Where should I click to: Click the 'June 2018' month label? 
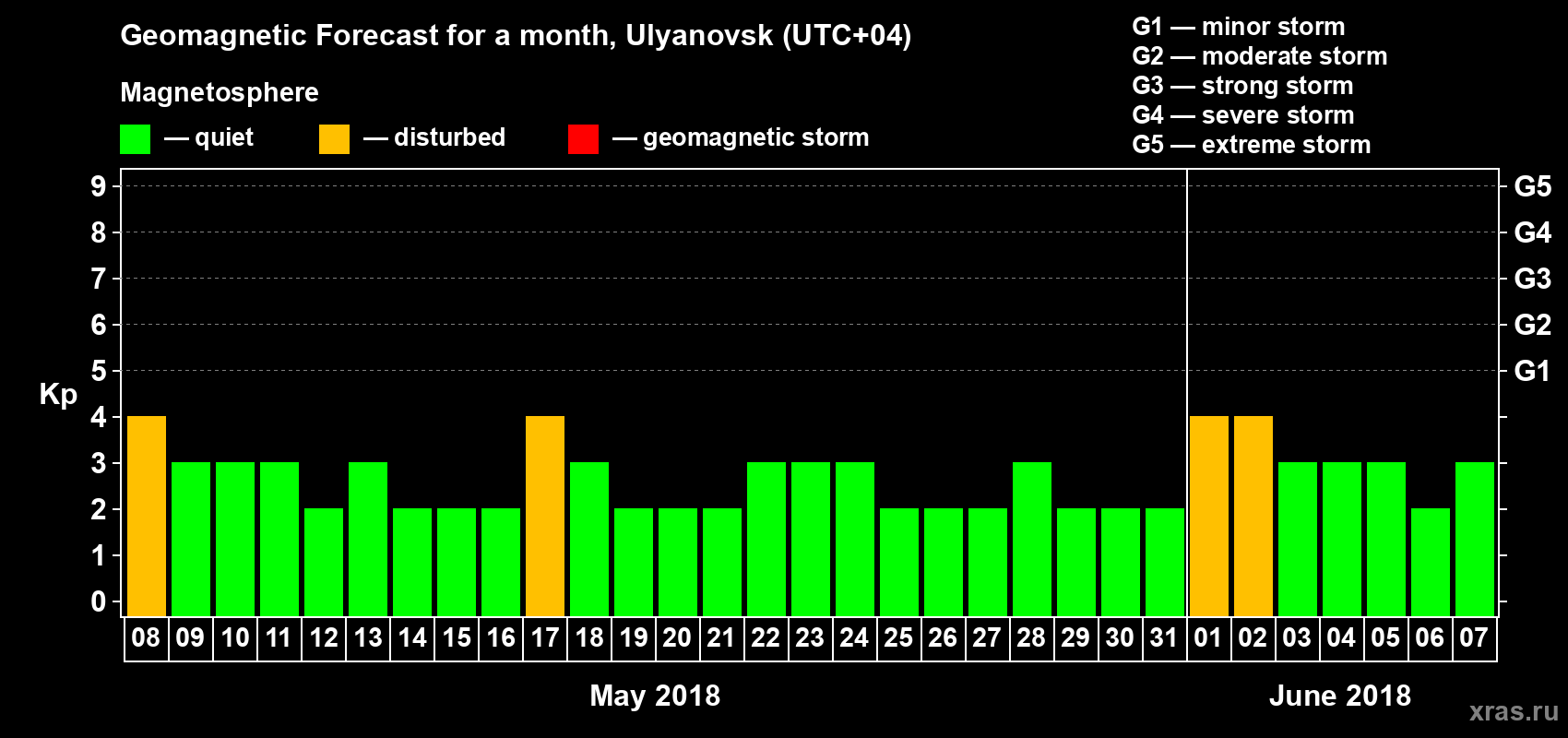(1340, 696)
